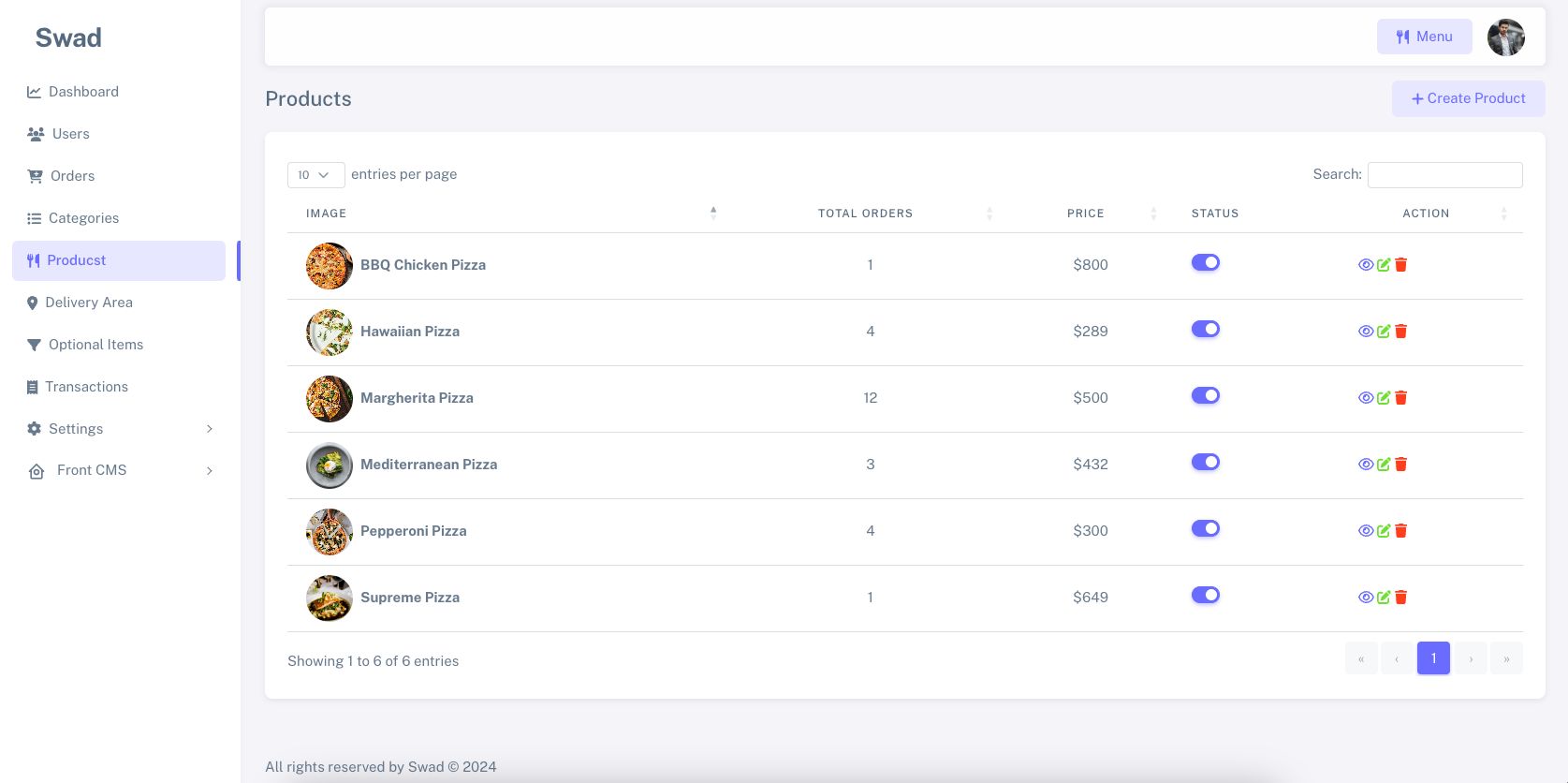Click the edit icon for Pepperoni Pizza
Viewport: 1568px width, 783px height.
[1384, 531]
